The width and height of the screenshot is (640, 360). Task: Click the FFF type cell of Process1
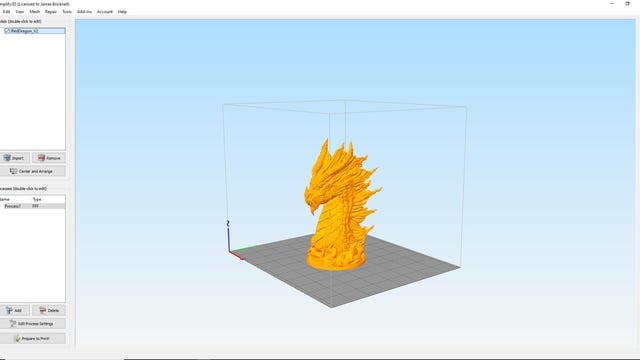[x=36, y=207]
